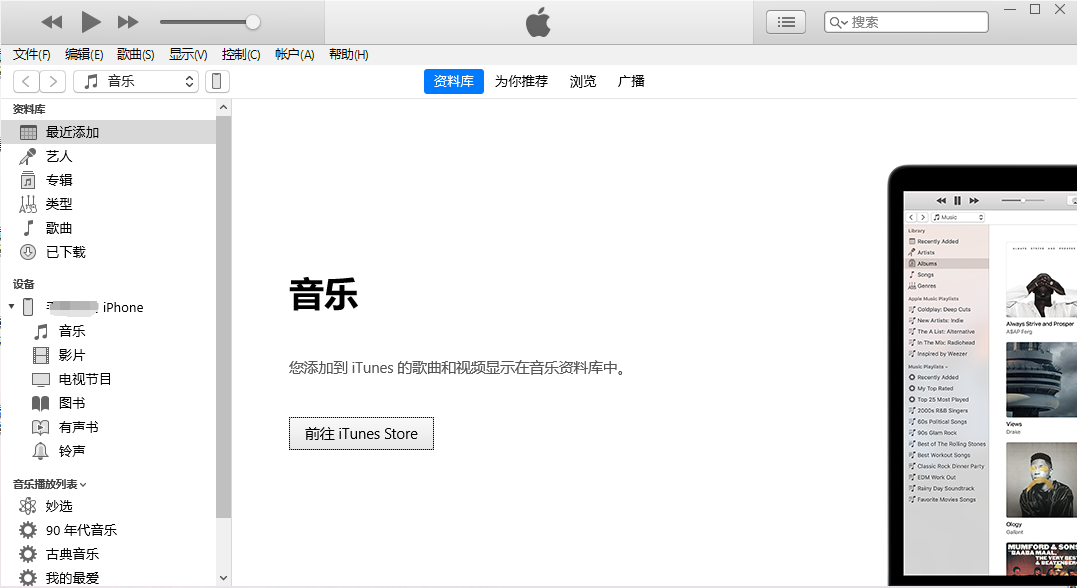Click the rewind previous track button
The image size is (1077, 588).
tap(52, 22)
